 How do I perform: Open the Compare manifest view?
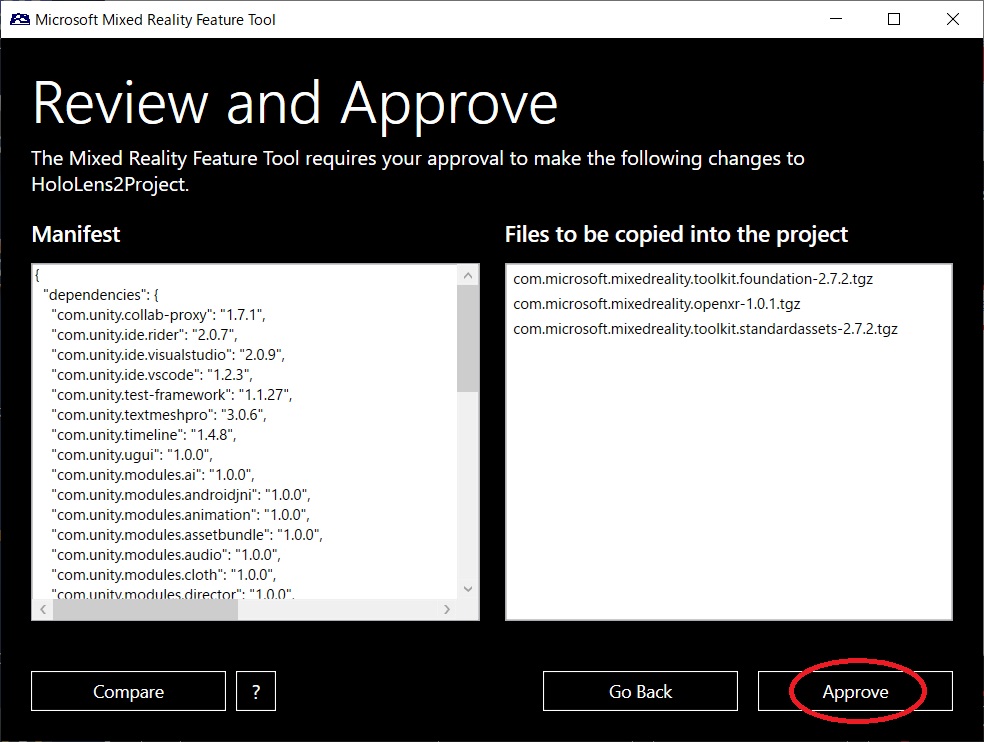[128, 691]
